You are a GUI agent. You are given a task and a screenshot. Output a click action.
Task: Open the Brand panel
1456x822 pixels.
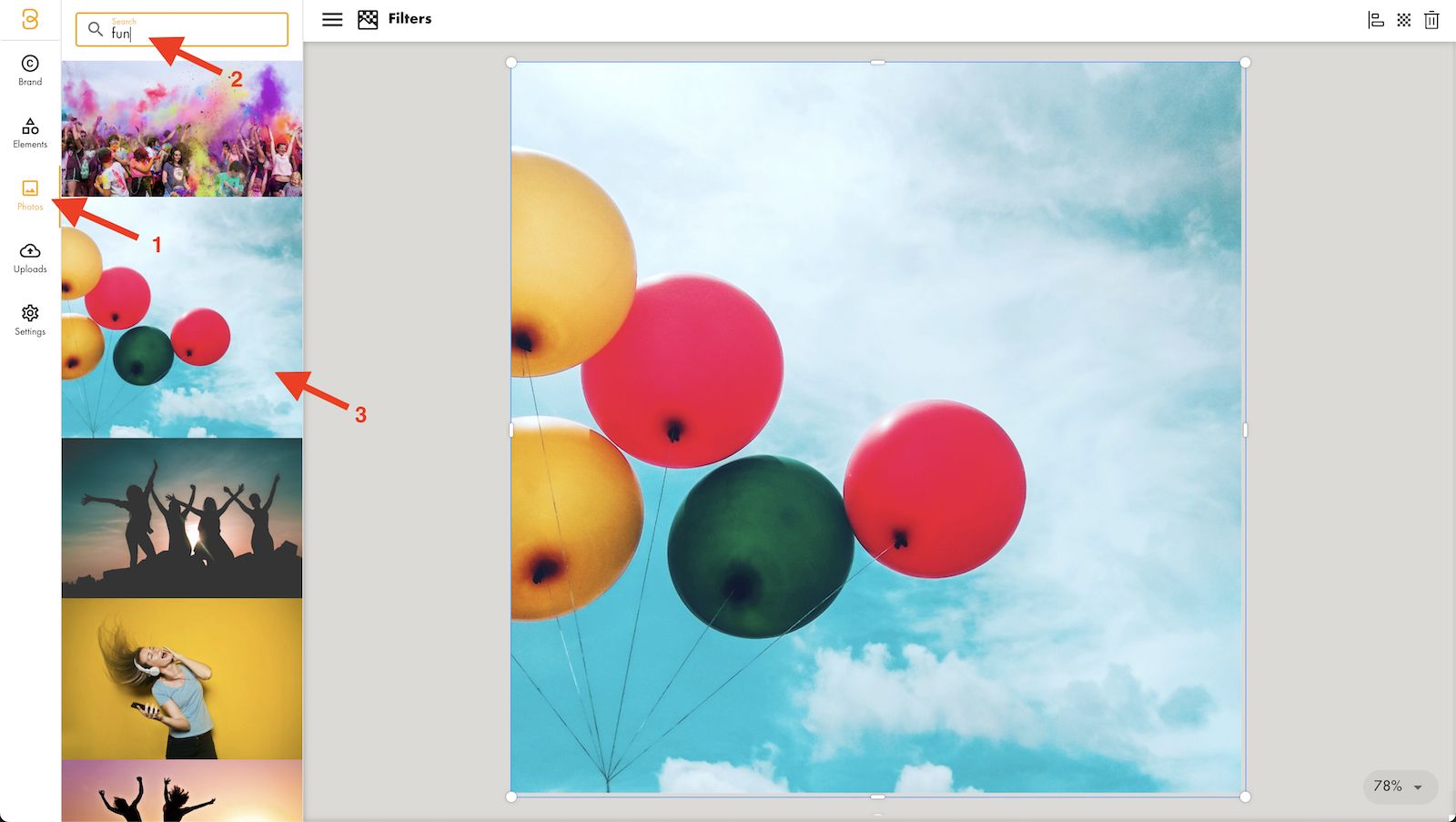pos(30,70)
